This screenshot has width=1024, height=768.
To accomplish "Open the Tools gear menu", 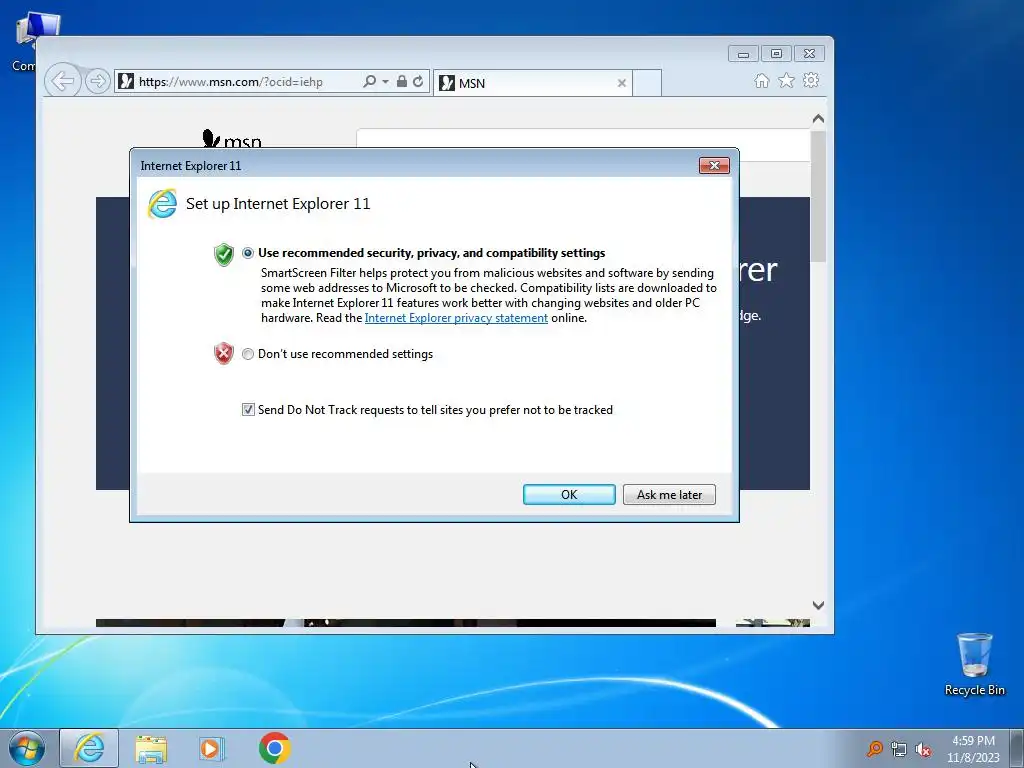I will pos(811,80).
